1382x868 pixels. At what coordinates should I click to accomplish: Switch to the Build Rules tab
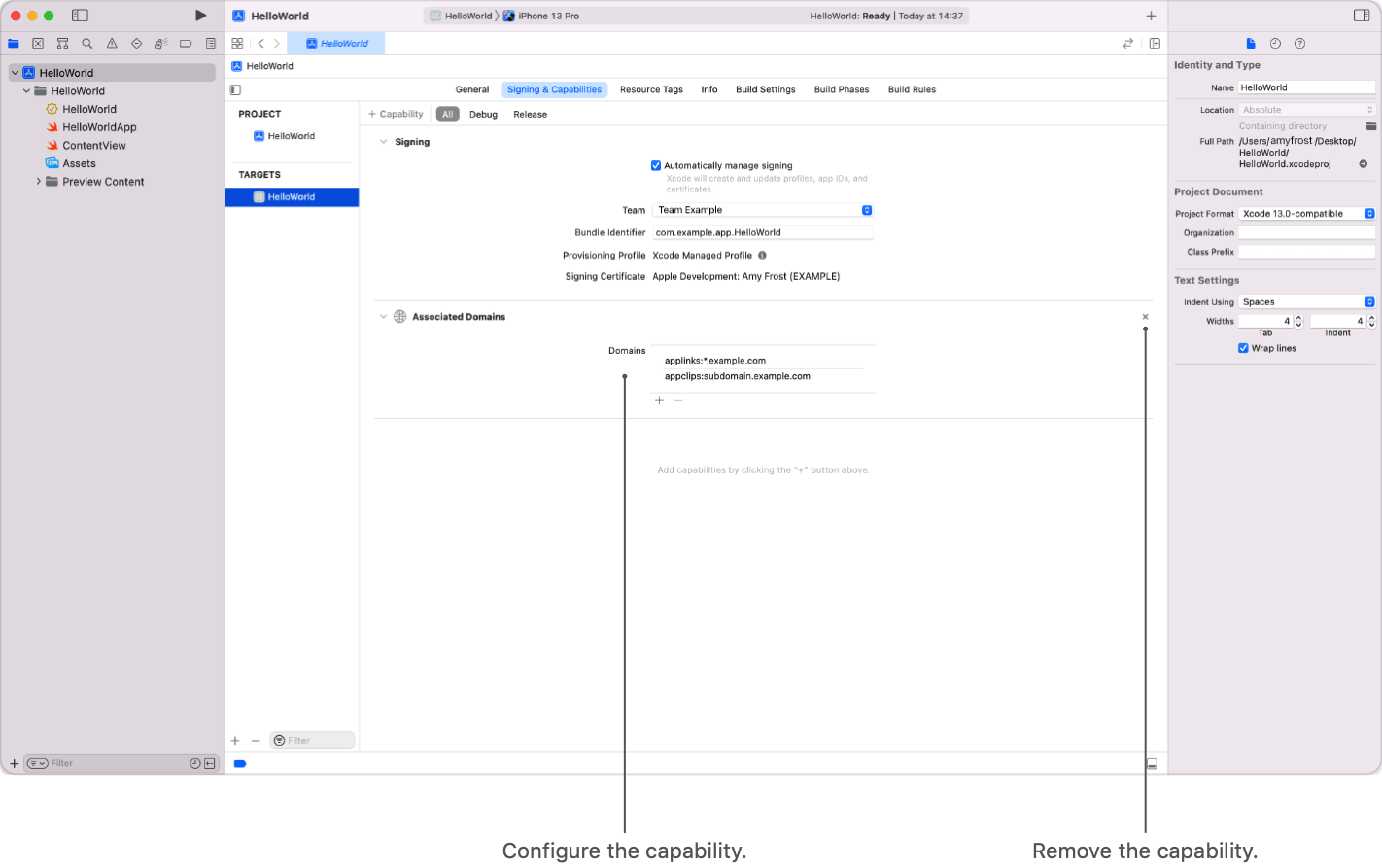[912, 89]
